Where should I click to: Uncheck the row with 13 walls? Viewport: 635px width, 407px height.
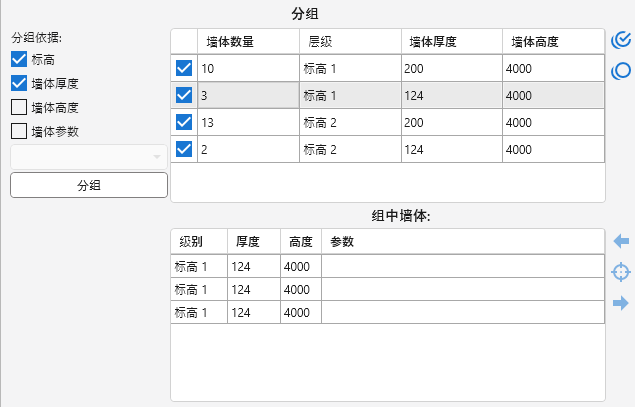click(184, 122)
